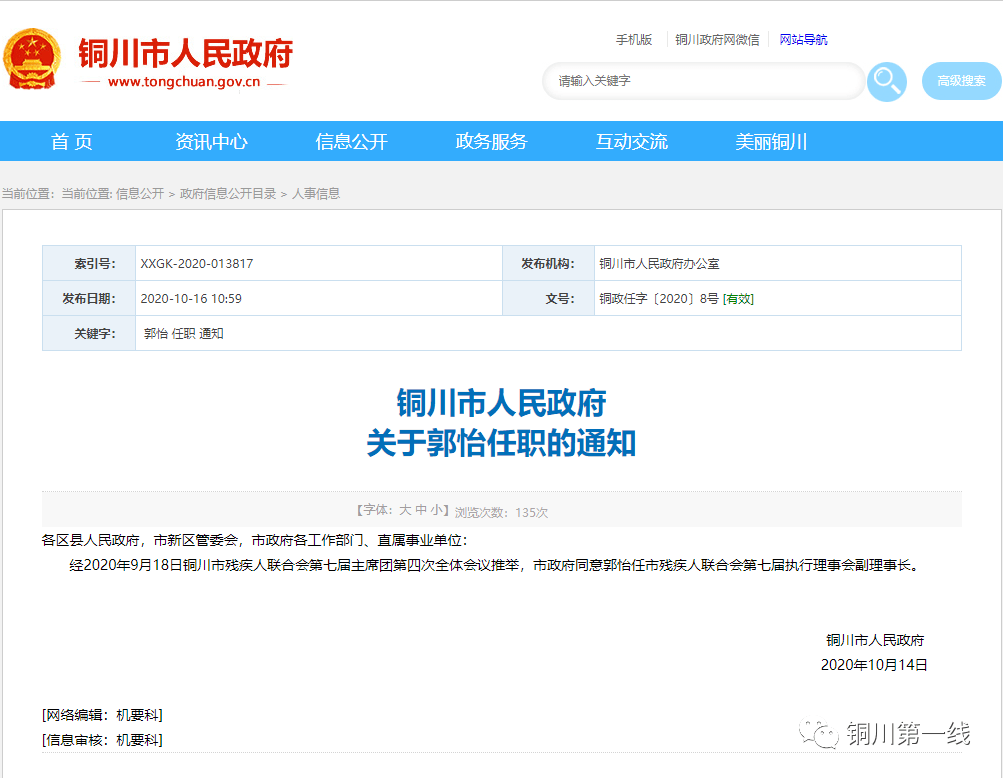Click breadcrumb 信息公开
The image size is (1003, 778).
pyautogui.click(x=139, y=193)
